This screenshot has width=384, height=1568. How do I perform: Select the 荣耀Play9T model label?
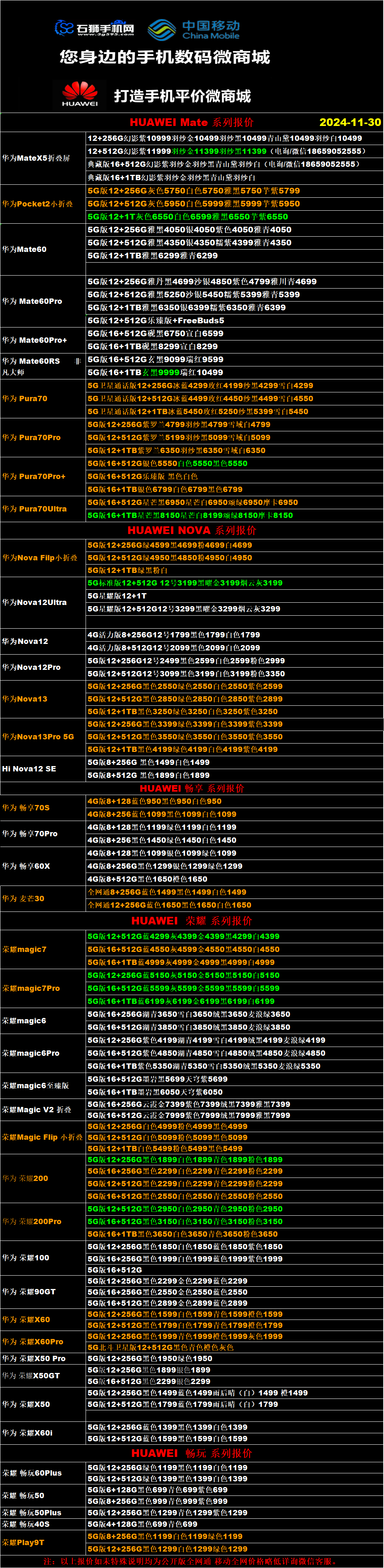click(23, 1543)
